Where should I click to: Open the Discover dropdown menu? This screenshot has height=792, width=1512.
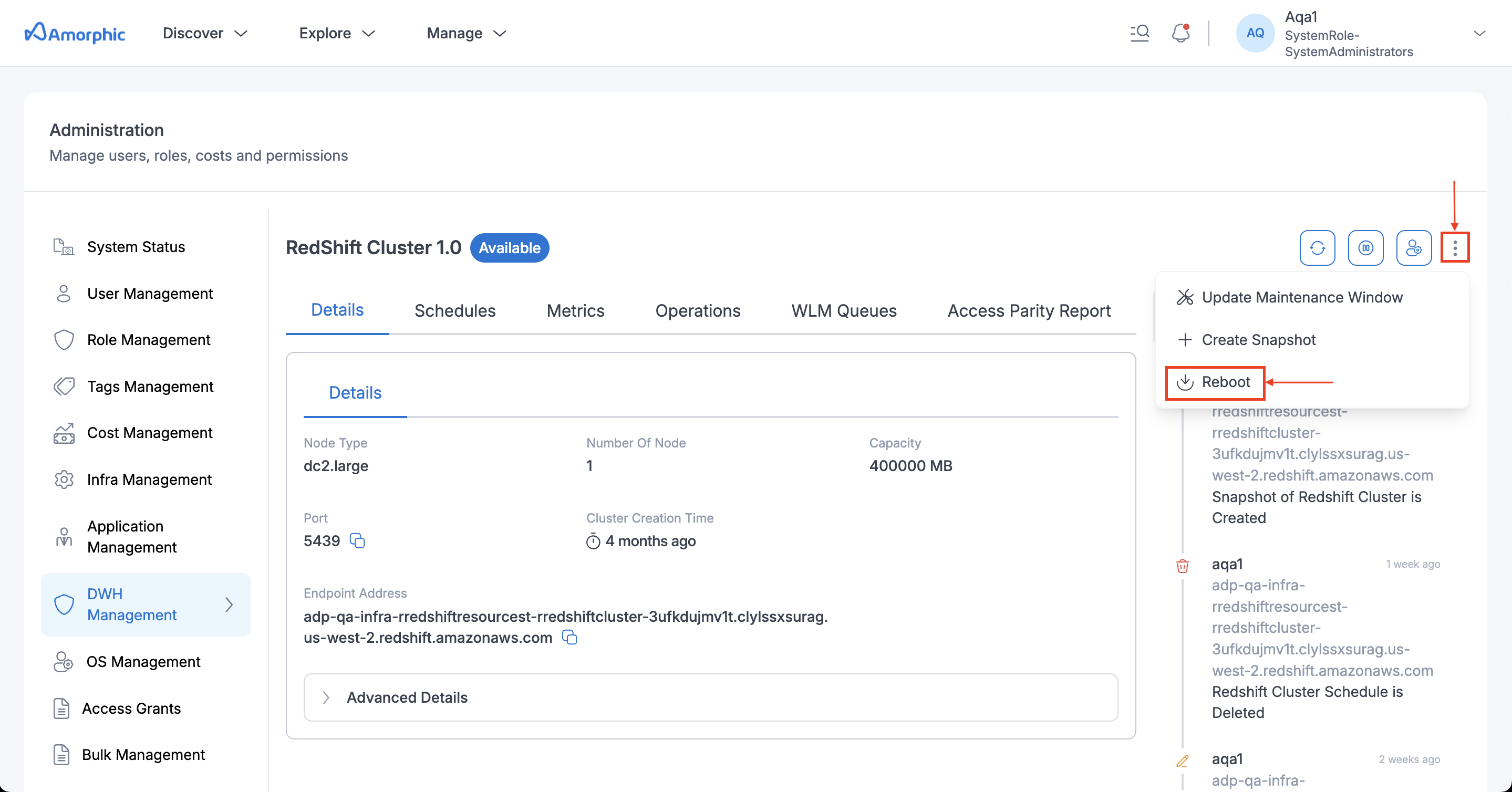point(205,33)
